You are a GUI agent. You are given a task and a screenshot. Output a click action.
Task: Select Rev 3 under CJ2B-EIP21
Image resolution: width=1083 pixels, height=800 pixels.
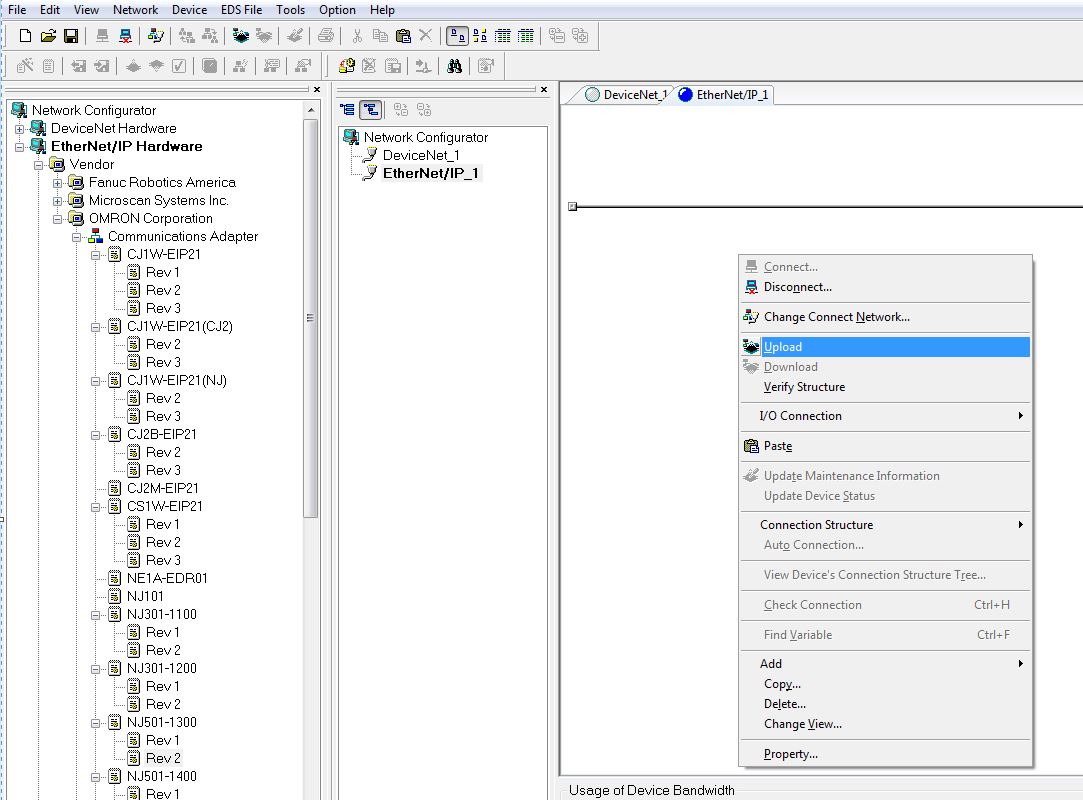click(163, 470)
